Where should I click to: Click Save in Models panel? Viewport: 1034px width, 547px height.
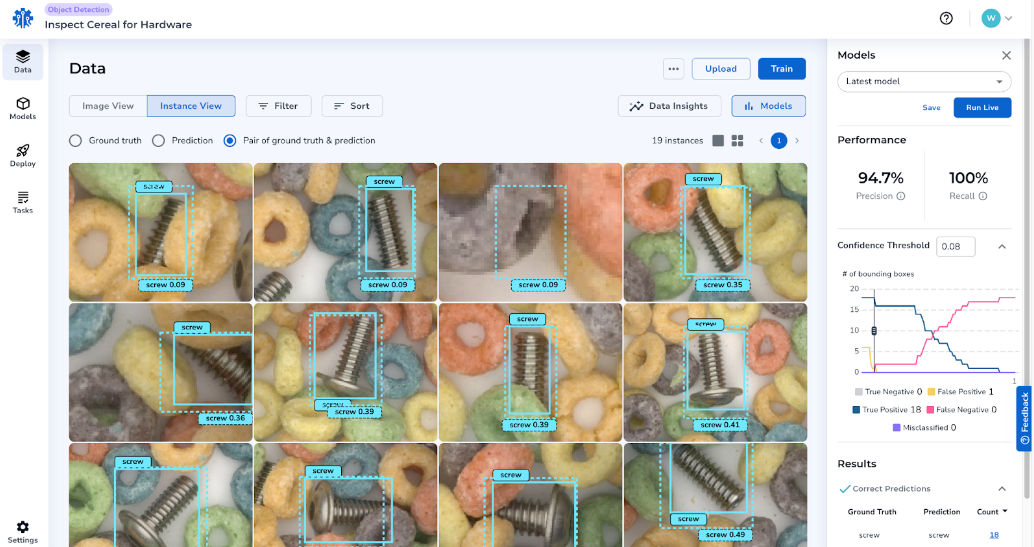931,108
